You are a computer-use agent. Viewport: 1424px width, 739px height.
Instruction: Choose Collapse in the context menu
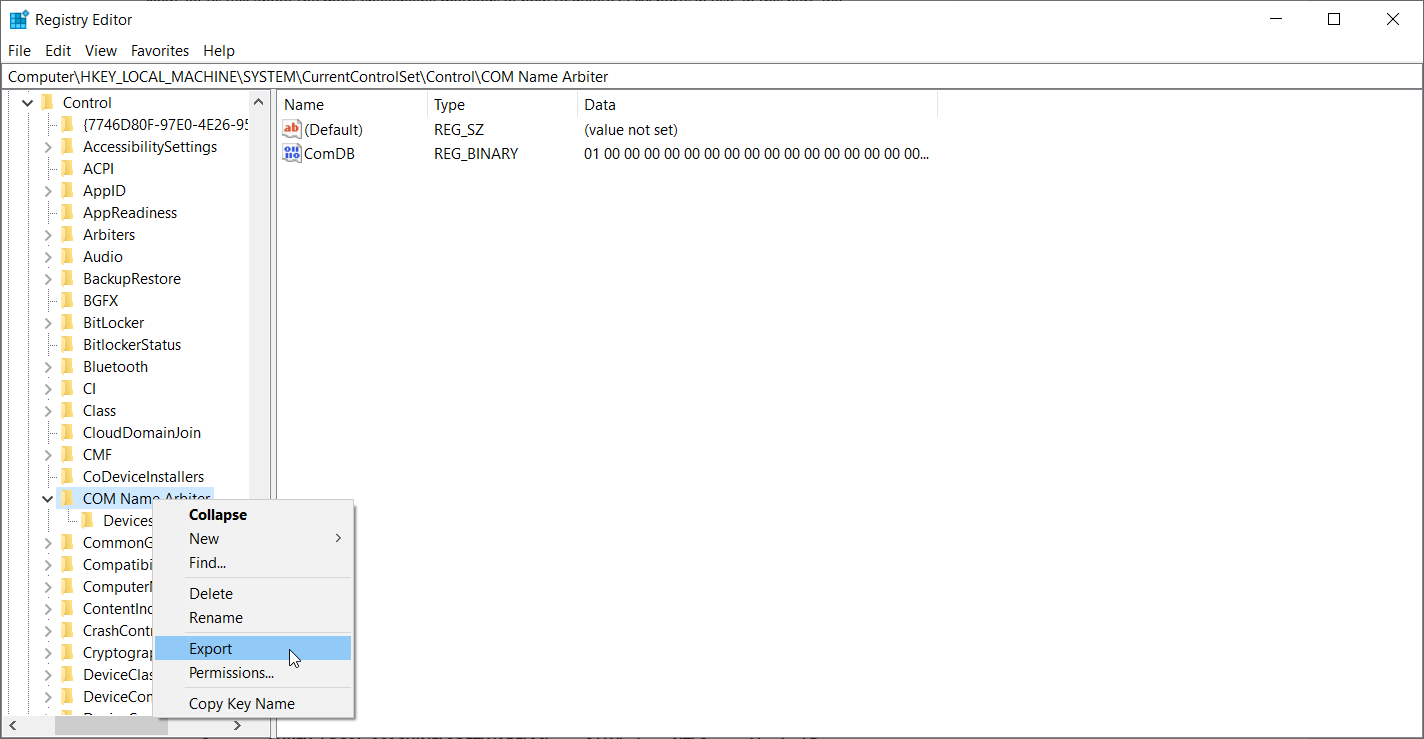253,515
